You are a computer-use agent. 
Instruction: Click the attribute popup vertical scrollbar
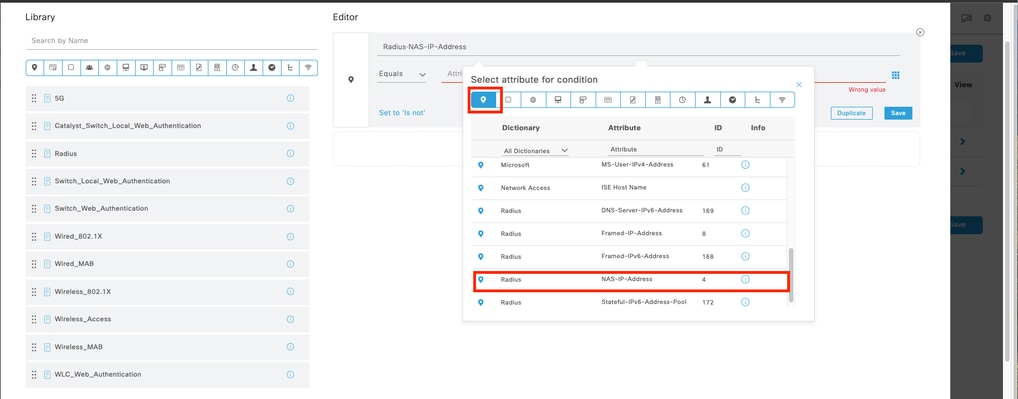(790, 275)
